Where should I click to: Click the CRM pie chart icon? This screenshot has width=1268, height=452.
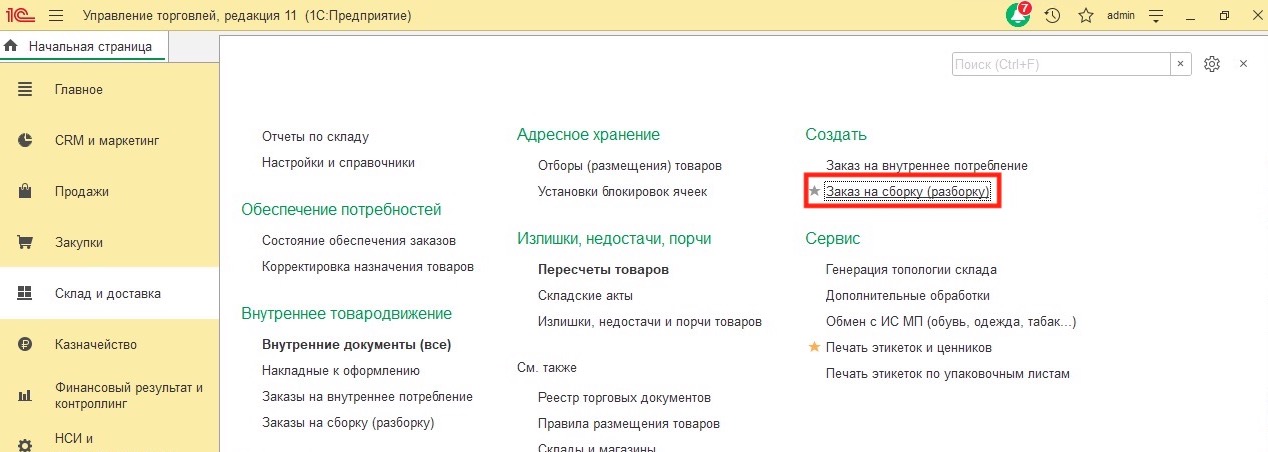click(x=26, y=141)
